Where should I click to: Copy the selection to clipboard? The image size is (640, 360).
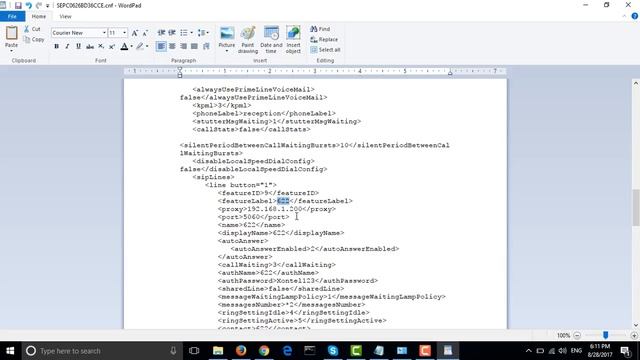click(x=34, y=40)
